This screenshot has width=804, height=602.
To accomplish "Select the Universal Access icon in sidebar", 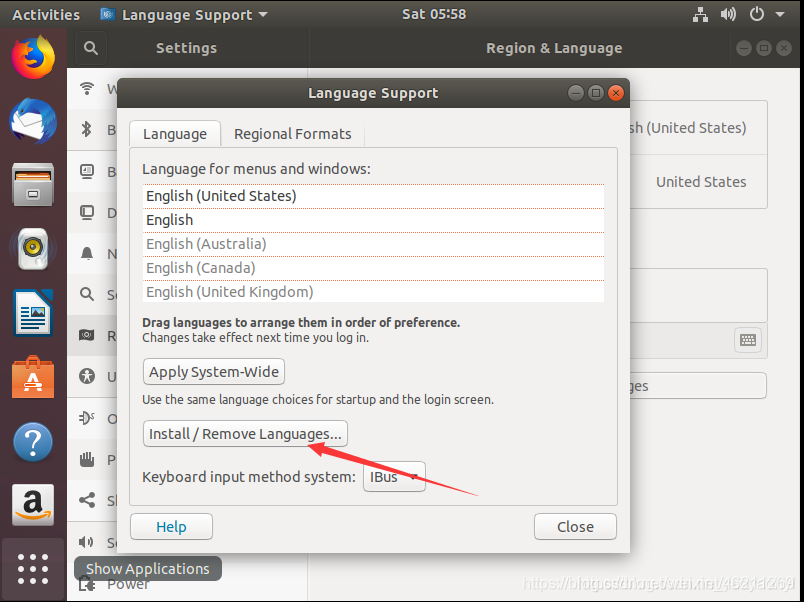I will pos(87,376).
